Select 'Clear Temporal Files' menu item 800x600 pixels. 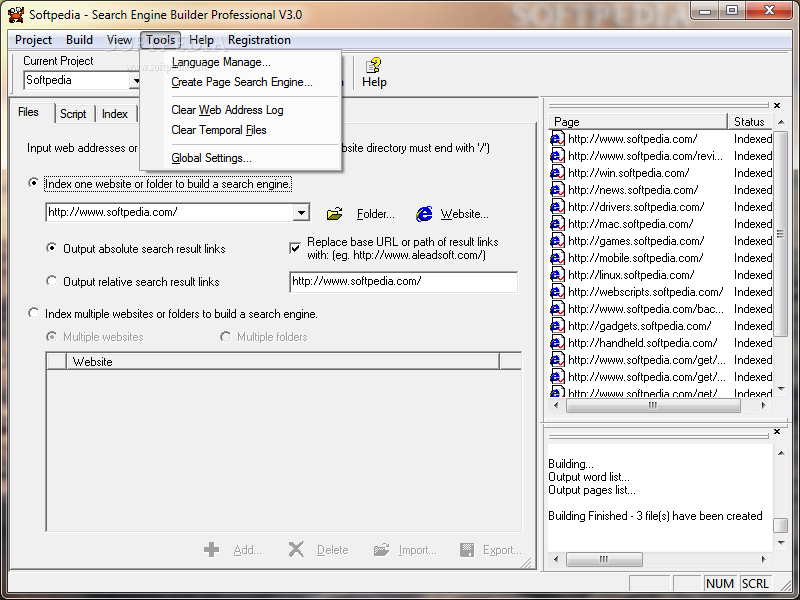(219, 130)
